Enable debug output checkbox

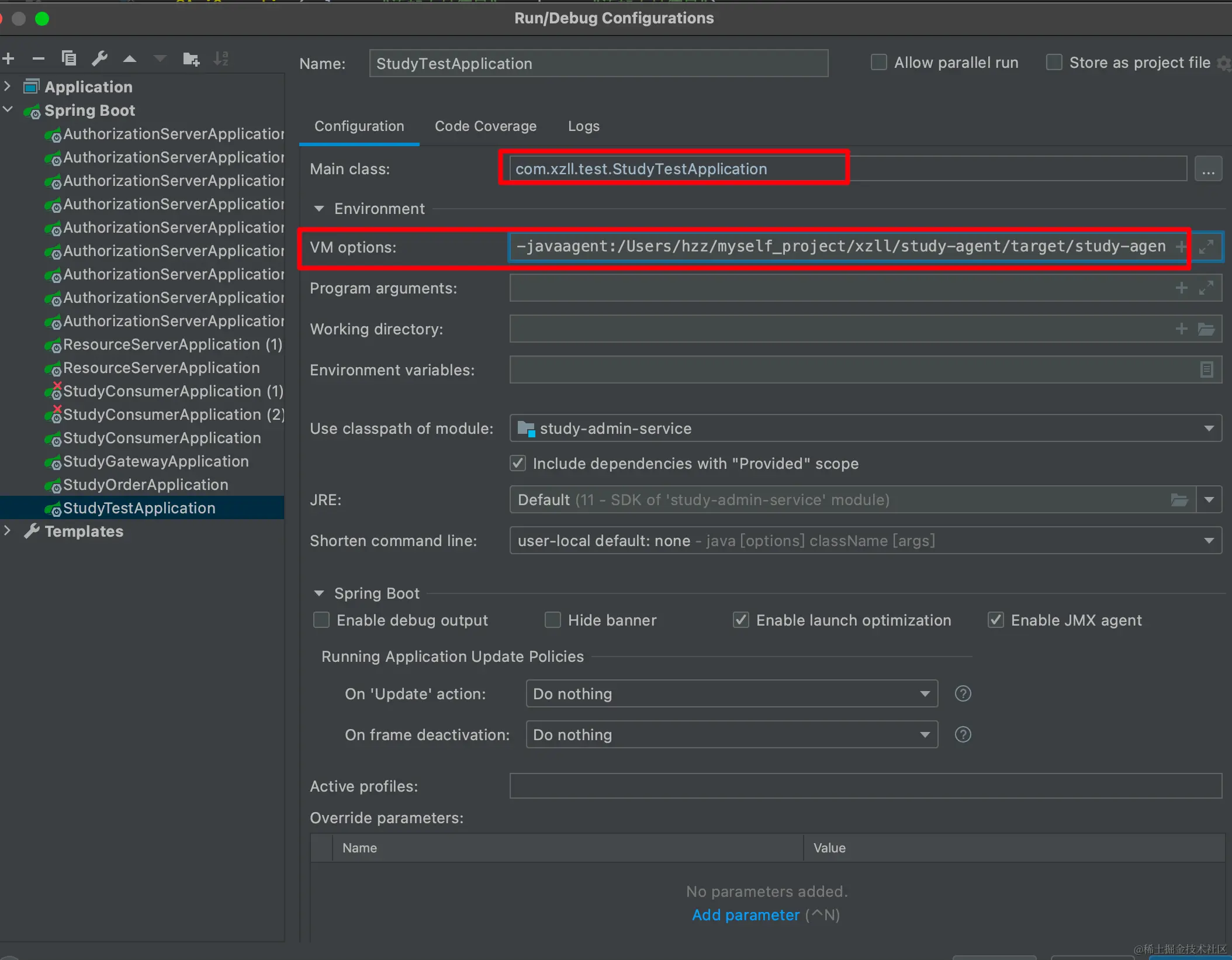(x=321, y=620)
